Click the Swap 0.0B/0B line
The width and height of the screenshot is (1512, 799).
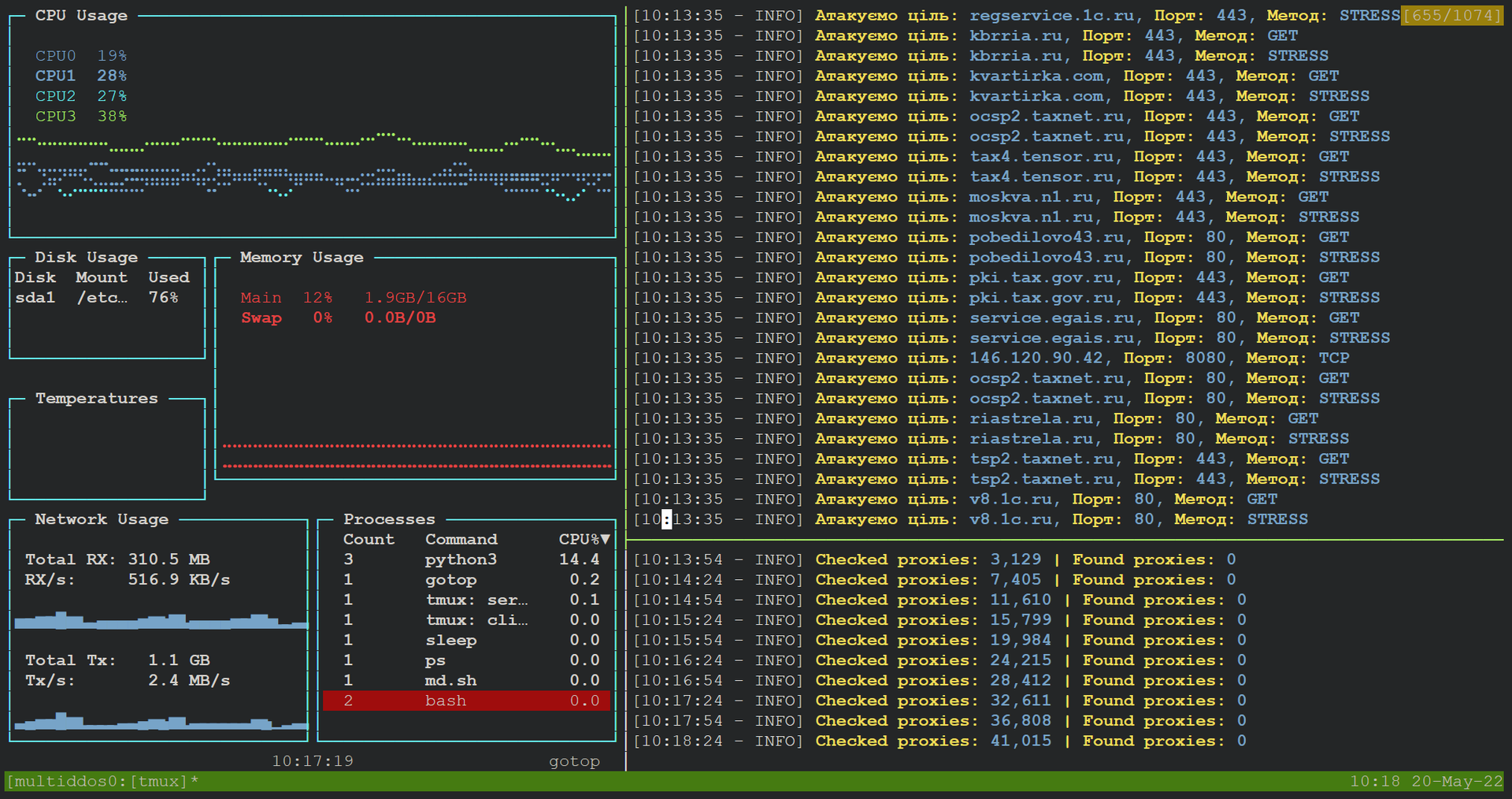coord(339,318)
